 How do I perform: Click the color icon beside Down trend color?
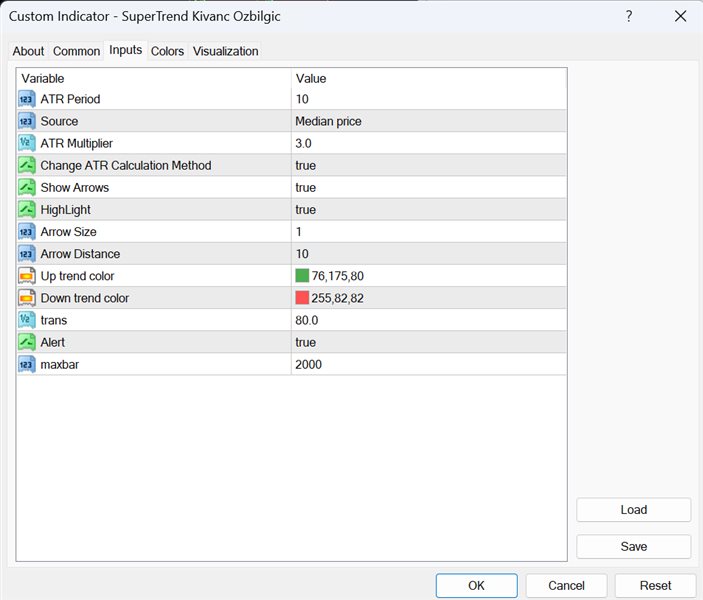pyautogui.click(x=26, y=298)
